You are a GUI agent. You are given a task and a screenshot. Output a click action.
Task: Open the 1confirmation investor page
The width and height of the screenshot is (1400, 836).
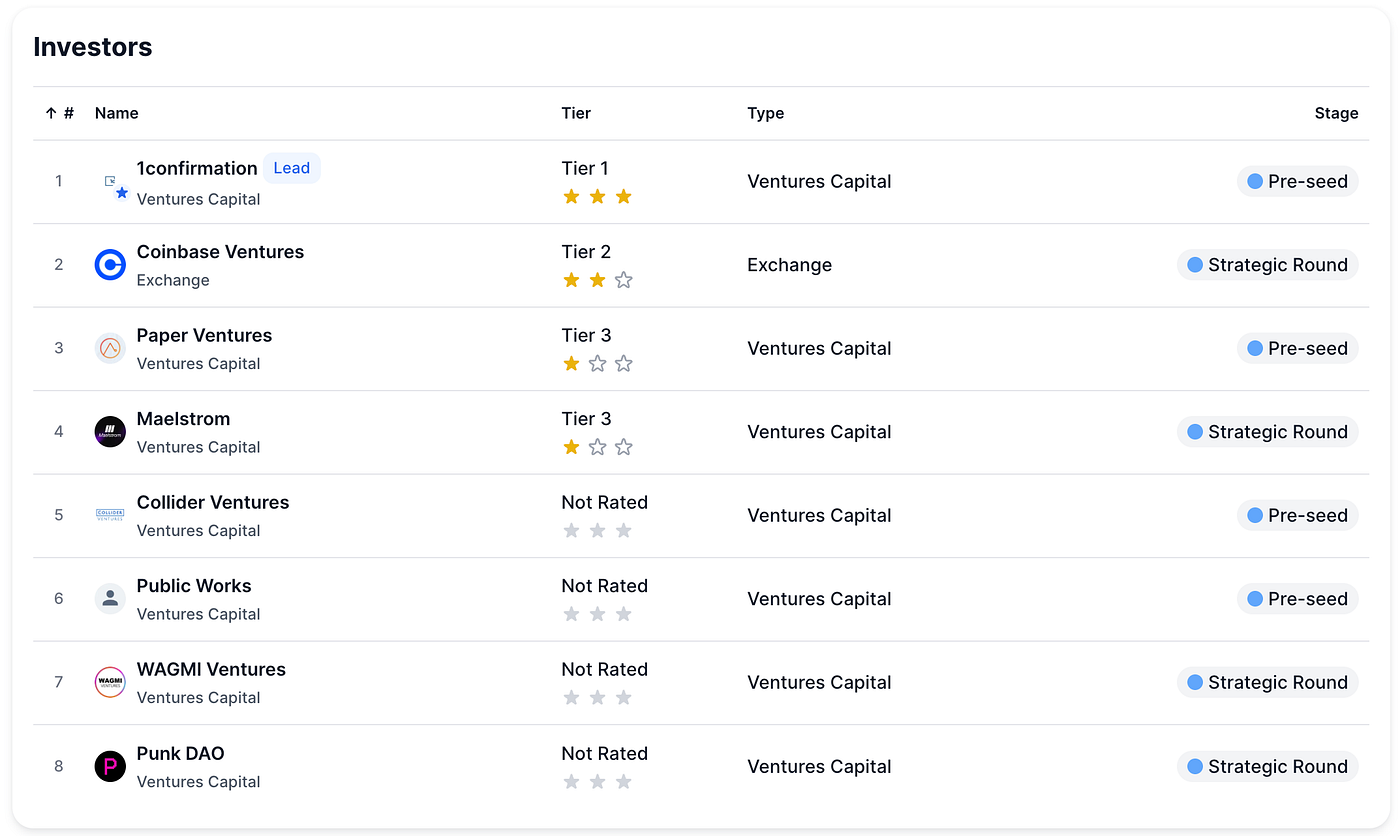click(197, 168)
